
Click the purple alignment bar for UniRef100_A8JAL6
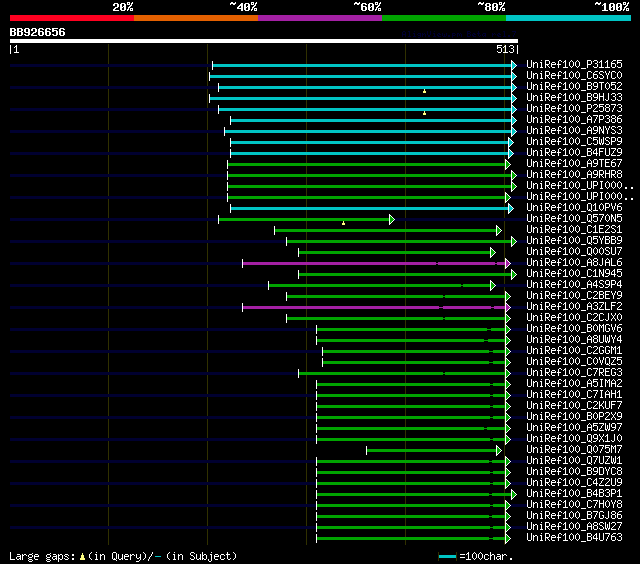coord(374,264)
